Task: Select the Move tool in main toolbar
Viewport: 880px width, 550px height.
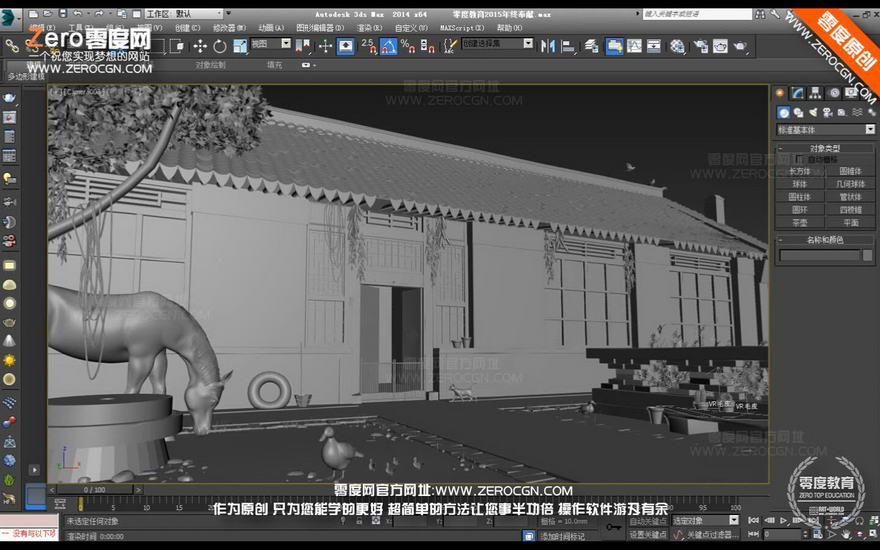Action: coord(200,46)
